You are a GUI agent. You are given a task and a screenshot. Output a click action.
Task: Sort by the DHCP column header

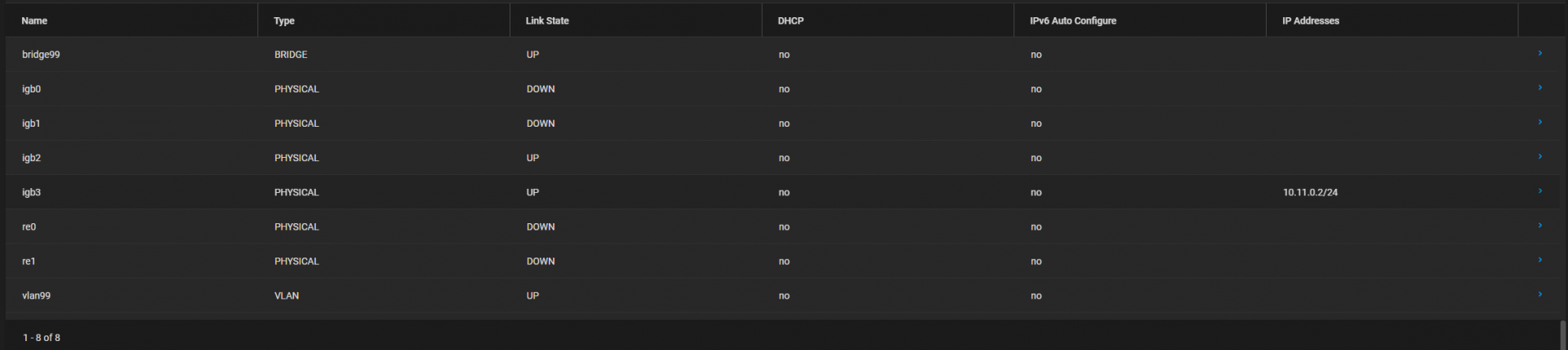[x=791, y=20]
